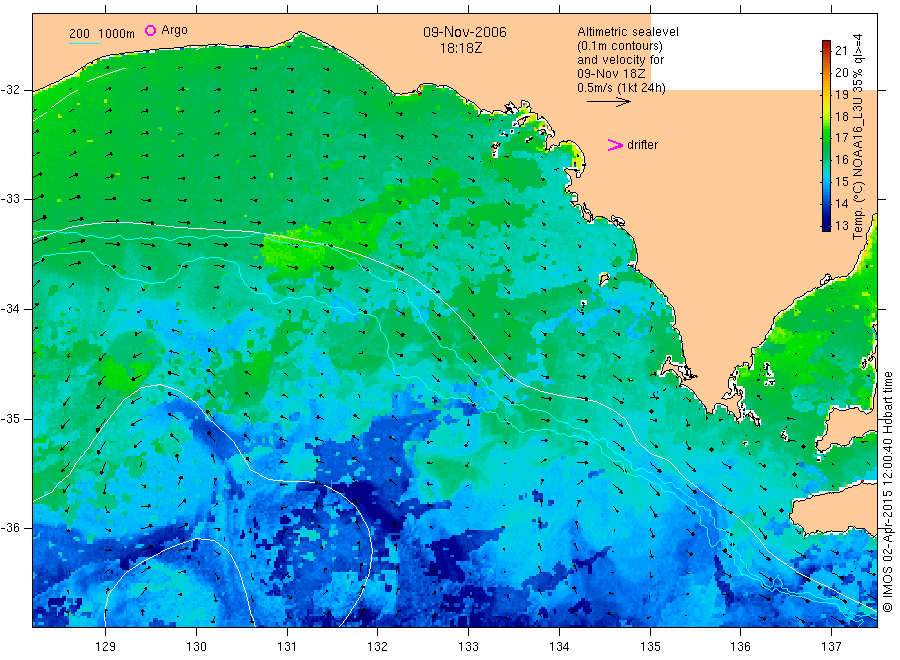Screen dimensions: 900x660
Task: Click the 16 value on temperature scale
Action: (841, 160)
